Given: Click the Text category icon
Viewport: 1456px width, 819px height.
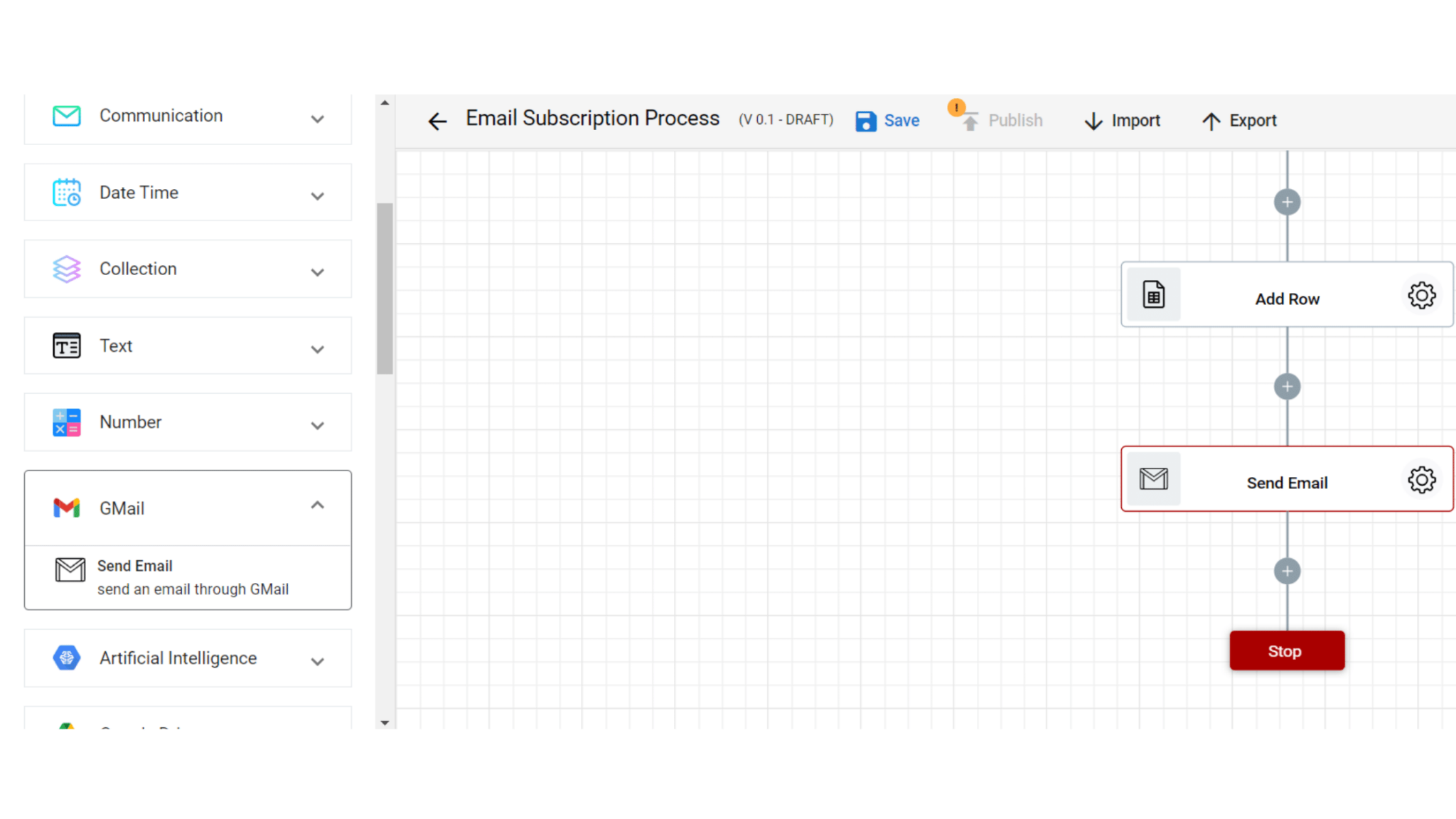Looking at the screenshot, I should coord(67,346).
